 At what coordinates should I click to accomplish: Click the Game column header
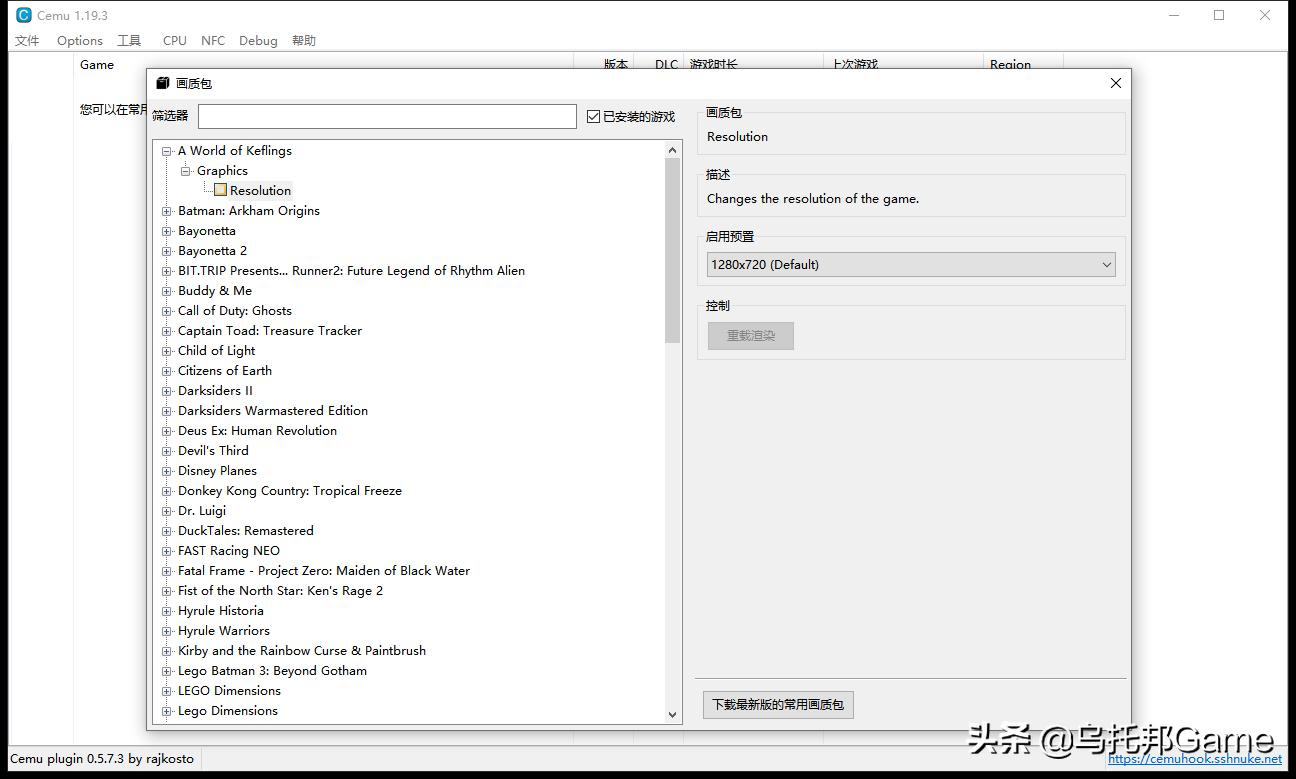coord(97,64)
